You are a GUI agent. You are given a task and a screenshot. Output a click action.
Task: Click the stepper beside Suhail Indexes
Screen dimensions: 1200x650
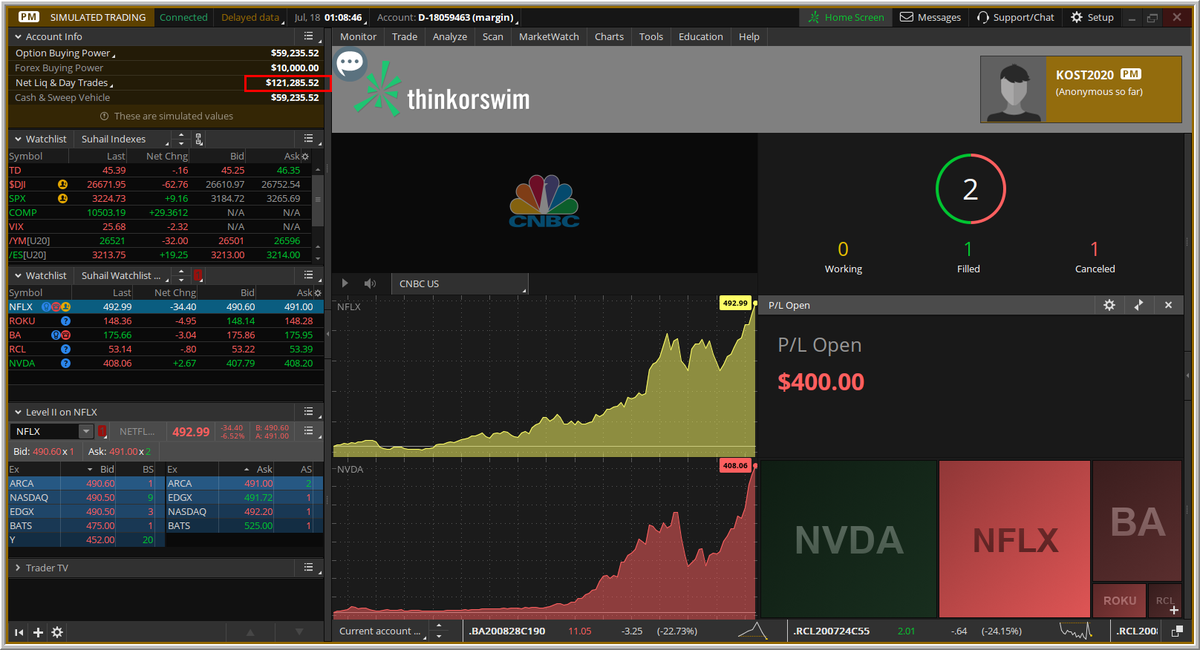tap(180, 139)
